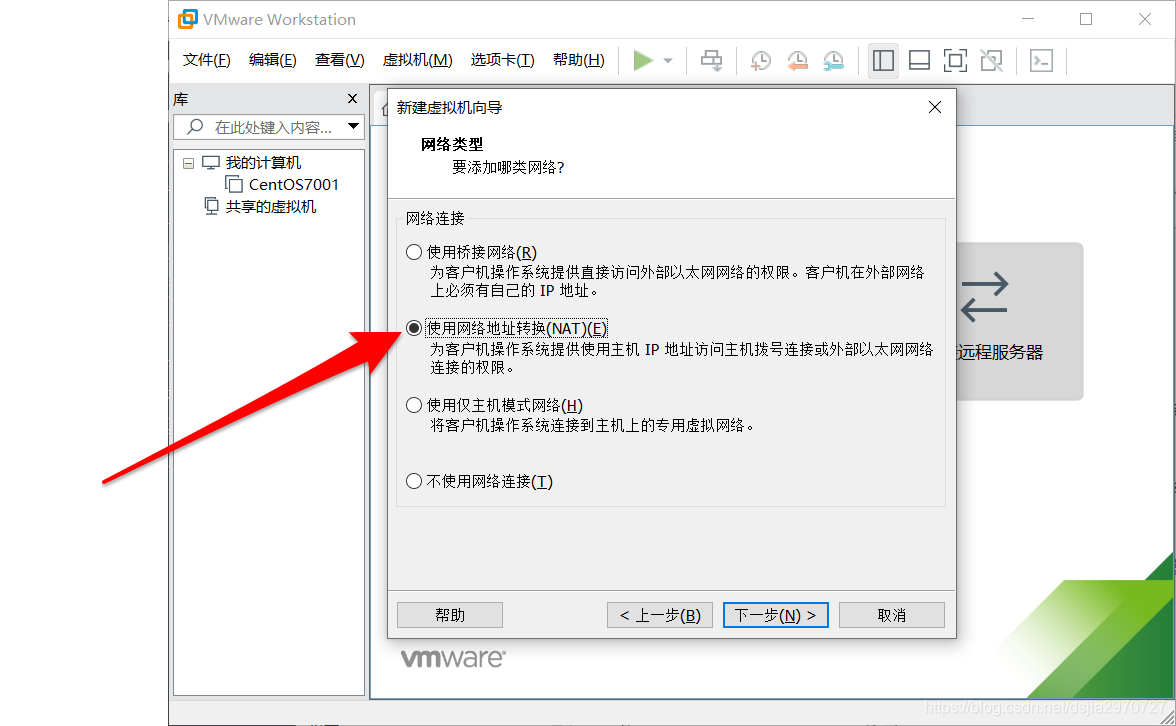This screenshot has height=726, width=1176.
Task: Toggle the library sidebar view icon
Action: coord(884,60)
